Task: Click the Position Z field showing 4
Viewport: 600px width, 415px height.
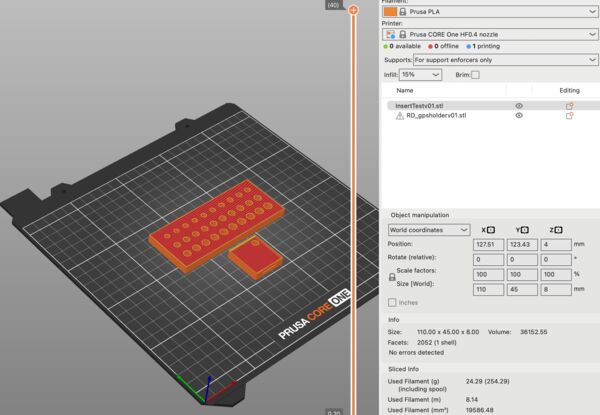Action: (x=556, y=244)
